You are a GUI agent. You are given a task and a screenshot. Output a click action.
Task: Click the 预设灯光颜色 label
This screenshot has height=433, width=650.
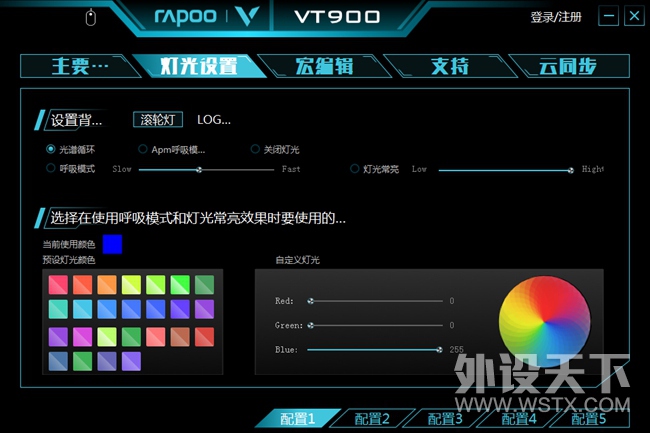pos(69,260)
